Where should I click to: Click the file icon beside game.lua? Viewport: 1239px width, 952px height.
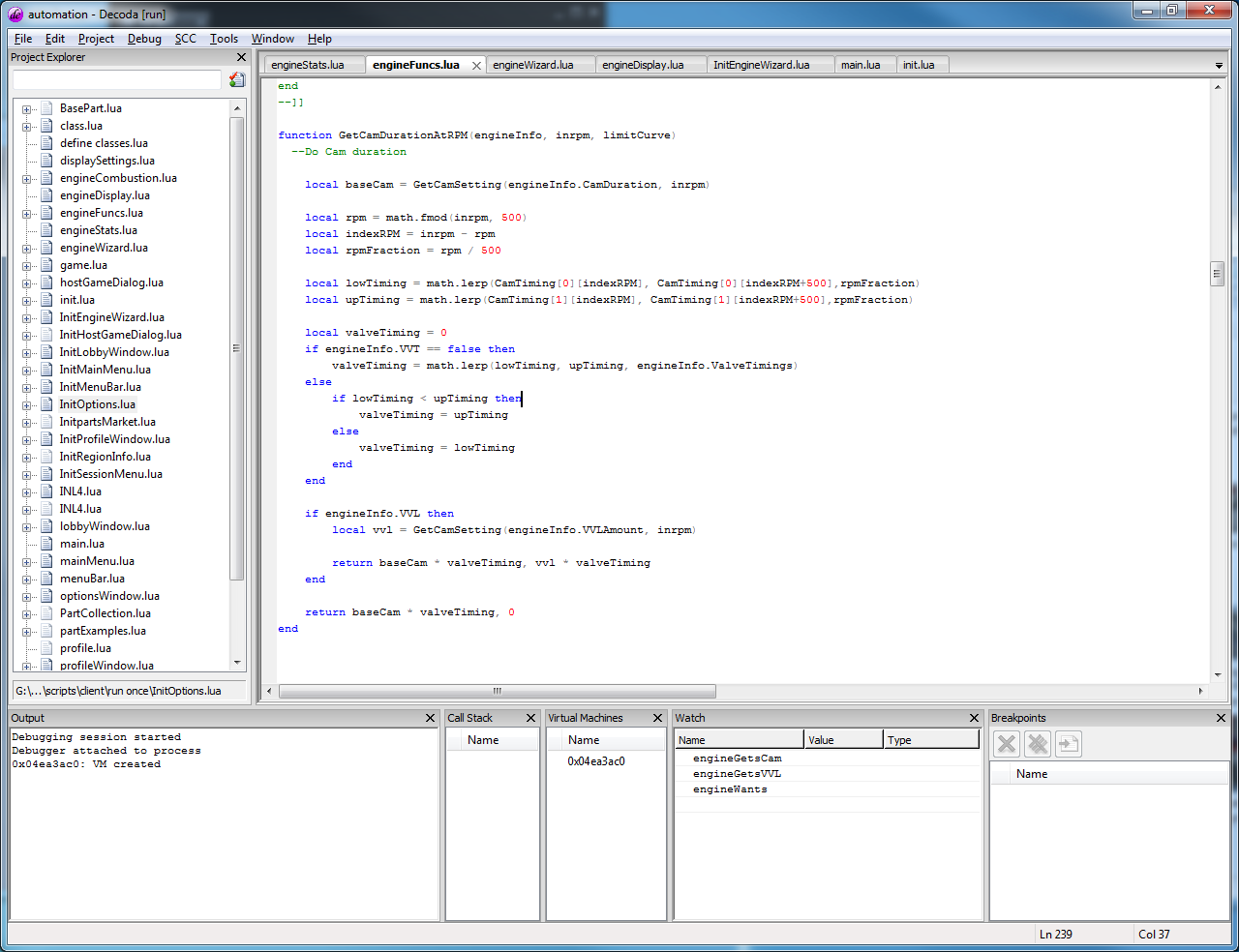[x=46, y=265]
